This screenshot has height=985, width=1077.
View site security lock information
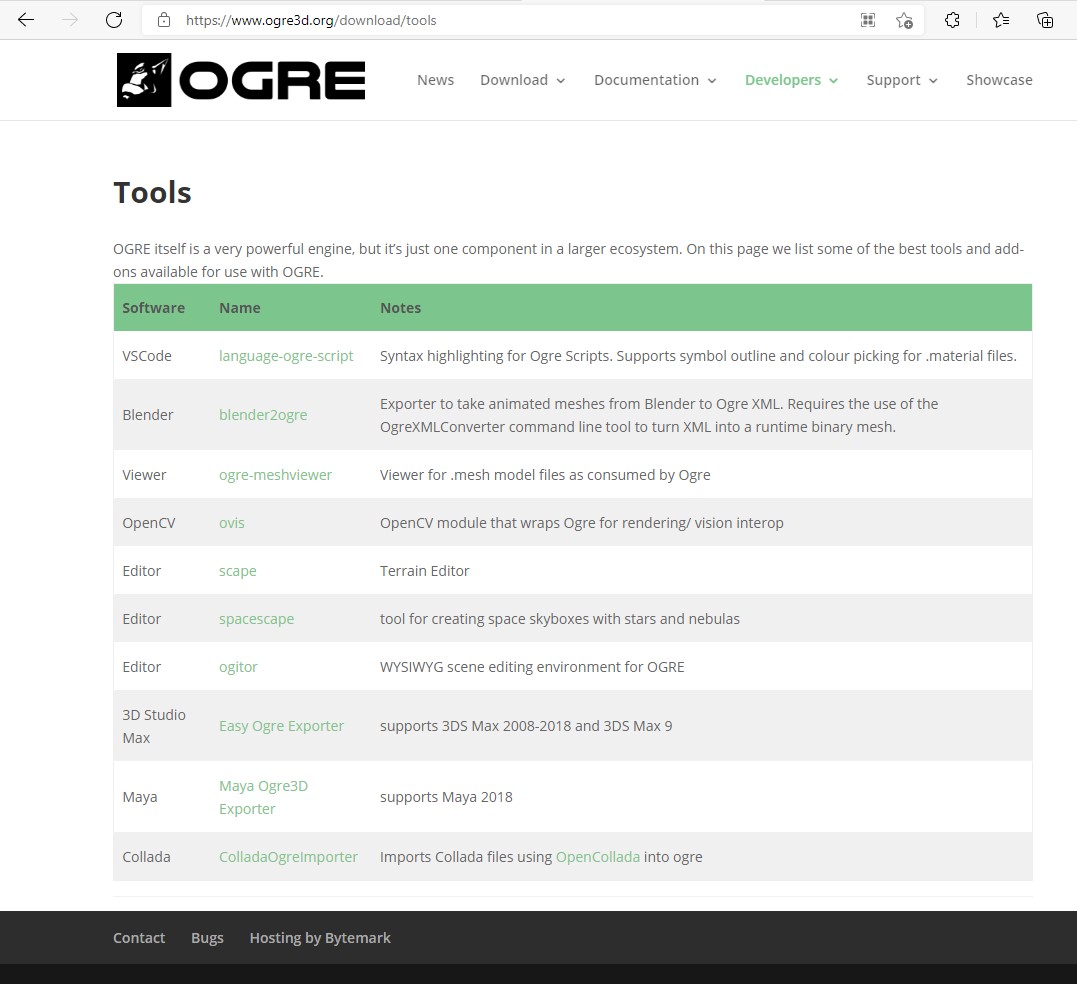(163, 20)
